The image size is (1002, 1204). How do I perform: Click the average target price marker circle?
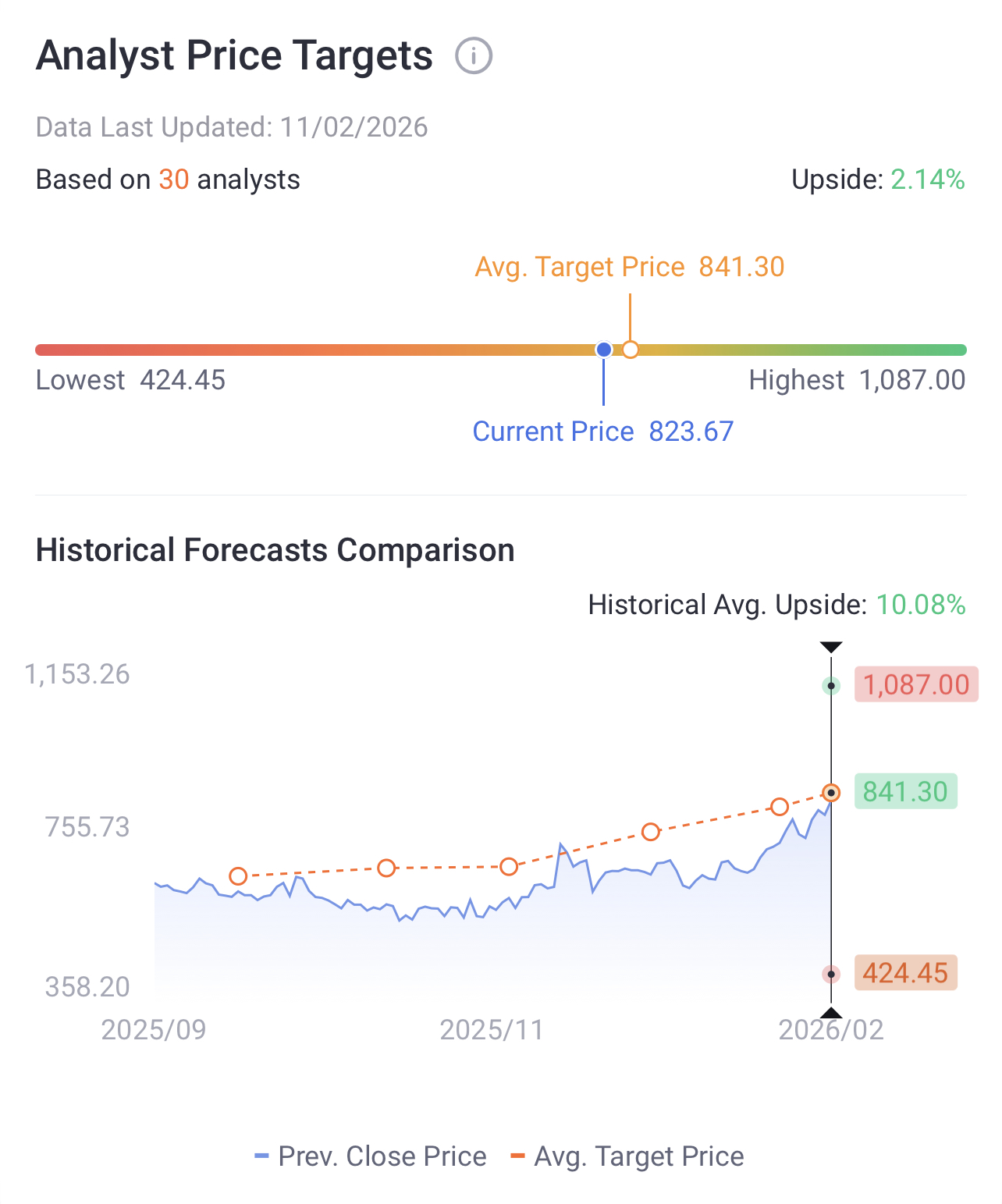631,350
